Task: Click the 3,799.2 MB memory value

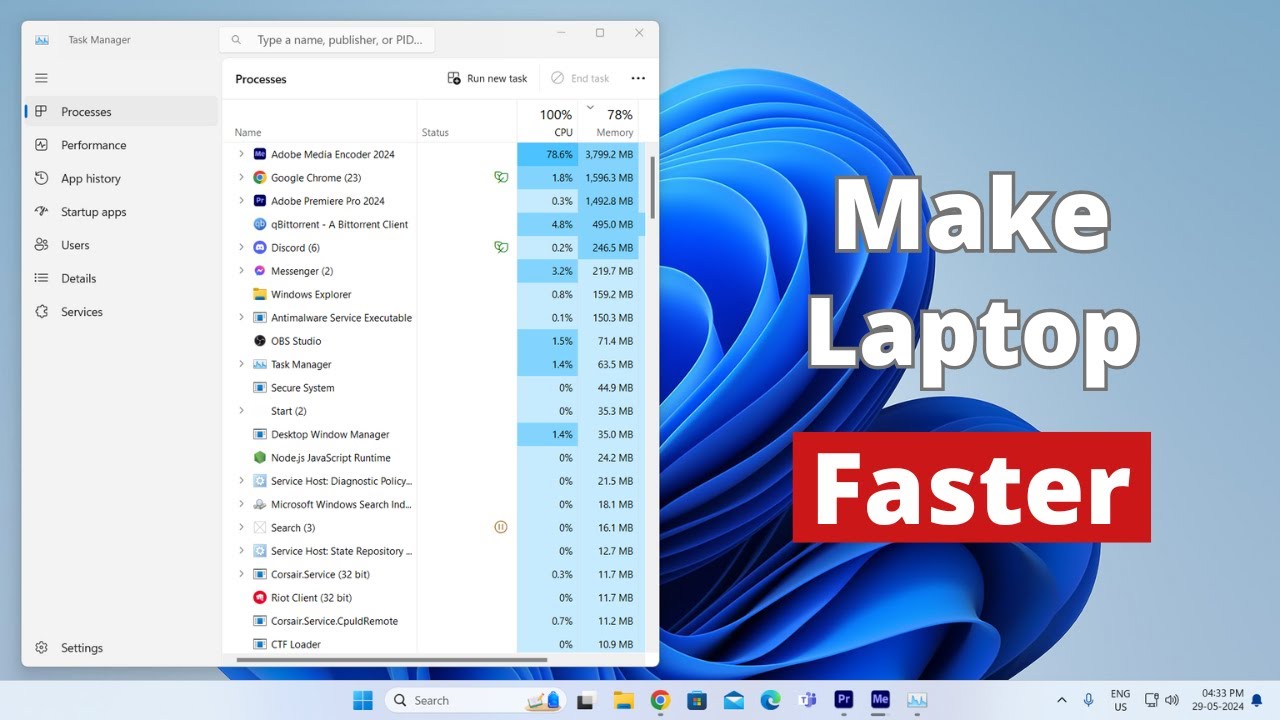Action: pyautogui.click(x=609, y=154)
